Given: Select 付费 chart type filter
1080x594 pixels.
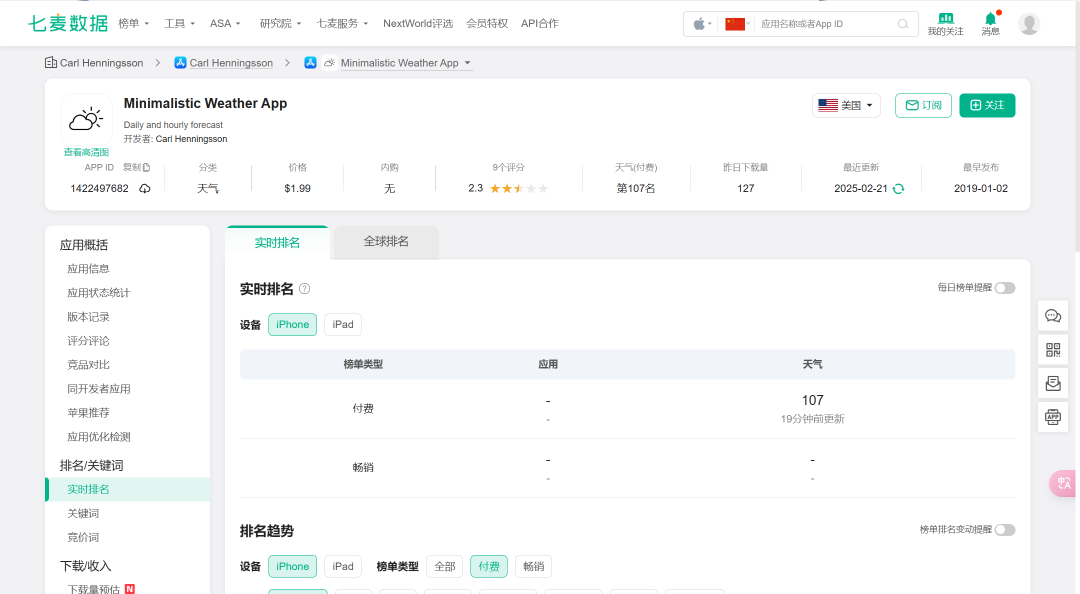Looking at the screenshot, I should tap(489, 566).
